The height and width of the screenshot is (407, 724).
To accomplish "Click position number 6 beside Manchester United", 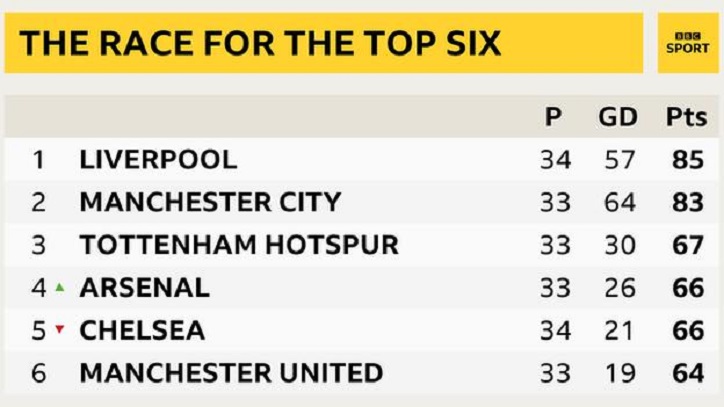I will pos(38,373).
